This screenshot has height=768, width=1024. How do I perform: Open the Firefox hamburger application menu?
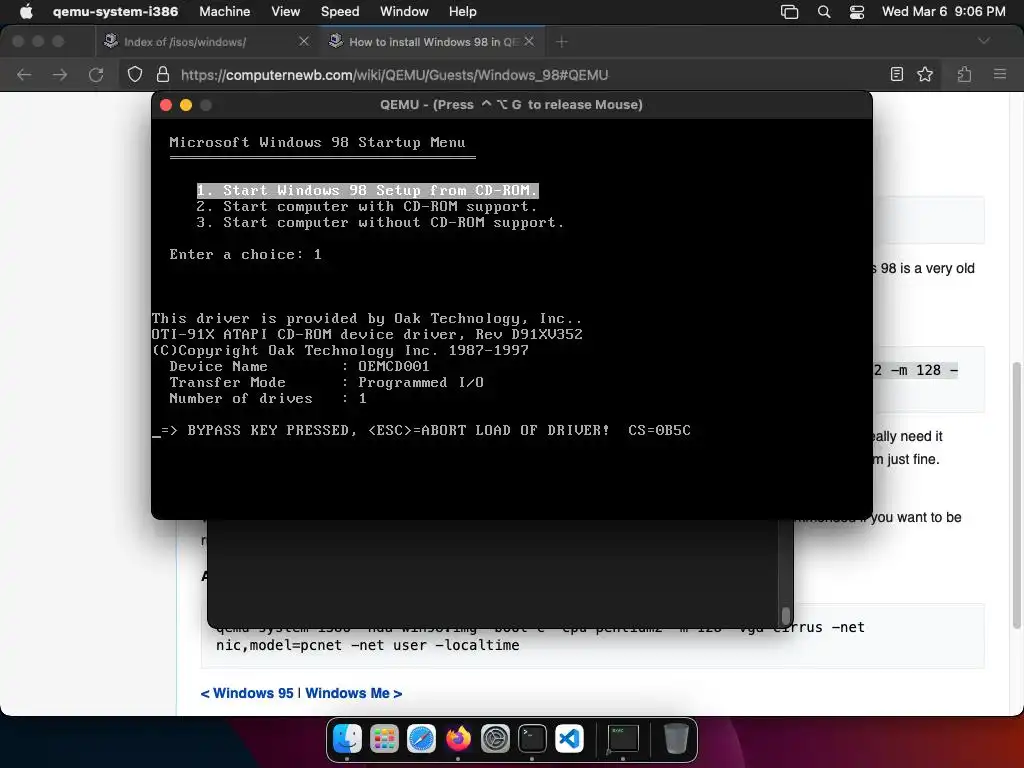pos(999,74)
